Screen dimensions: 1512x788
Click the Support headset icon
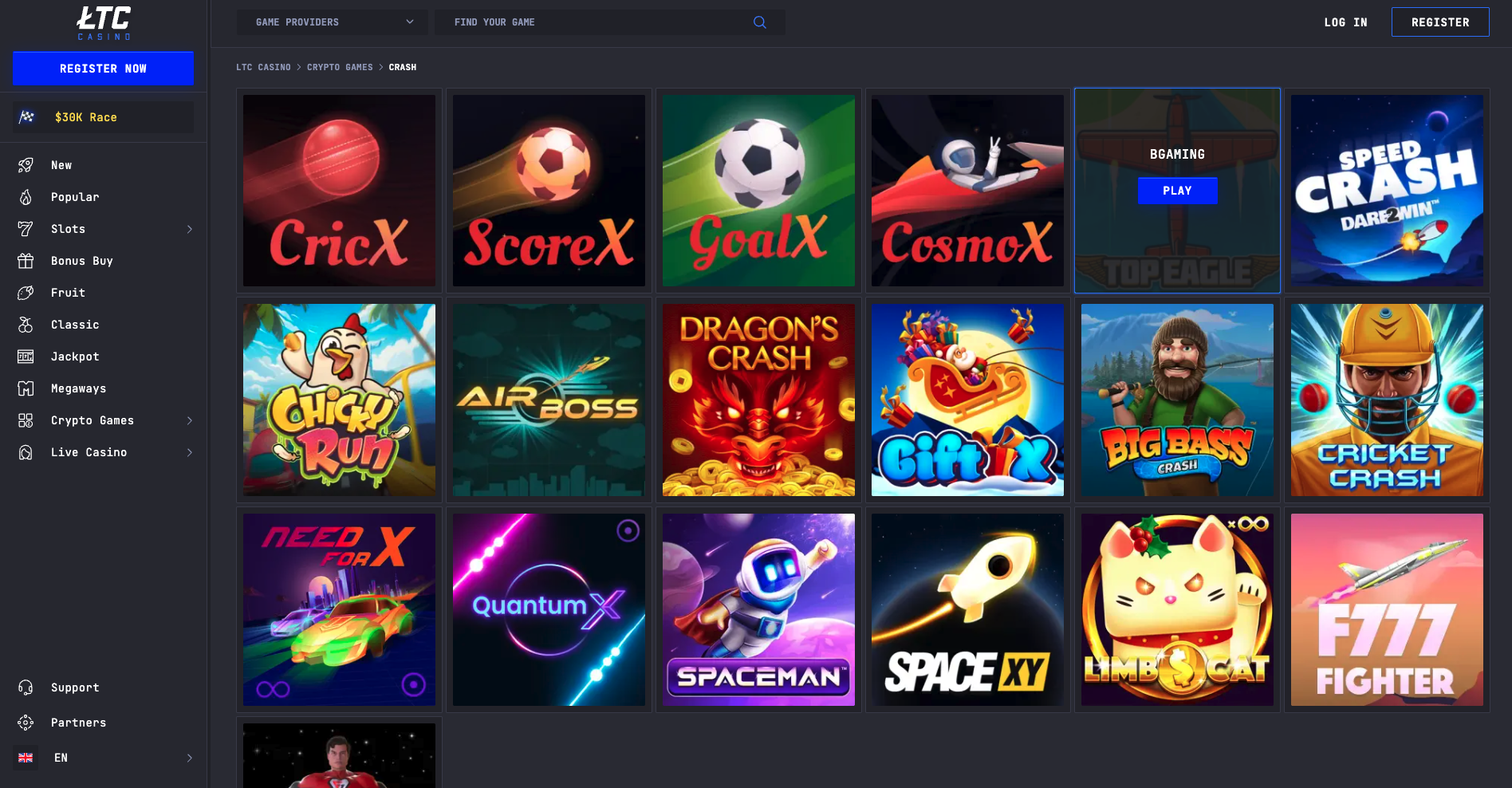point(26,688)
